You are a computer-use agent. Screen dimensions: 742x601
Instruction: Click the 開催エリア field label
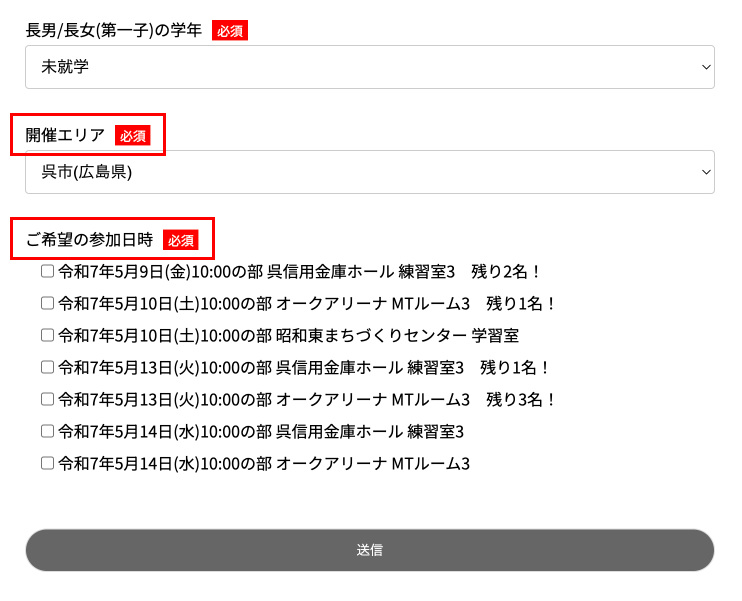tap(65, 135)
